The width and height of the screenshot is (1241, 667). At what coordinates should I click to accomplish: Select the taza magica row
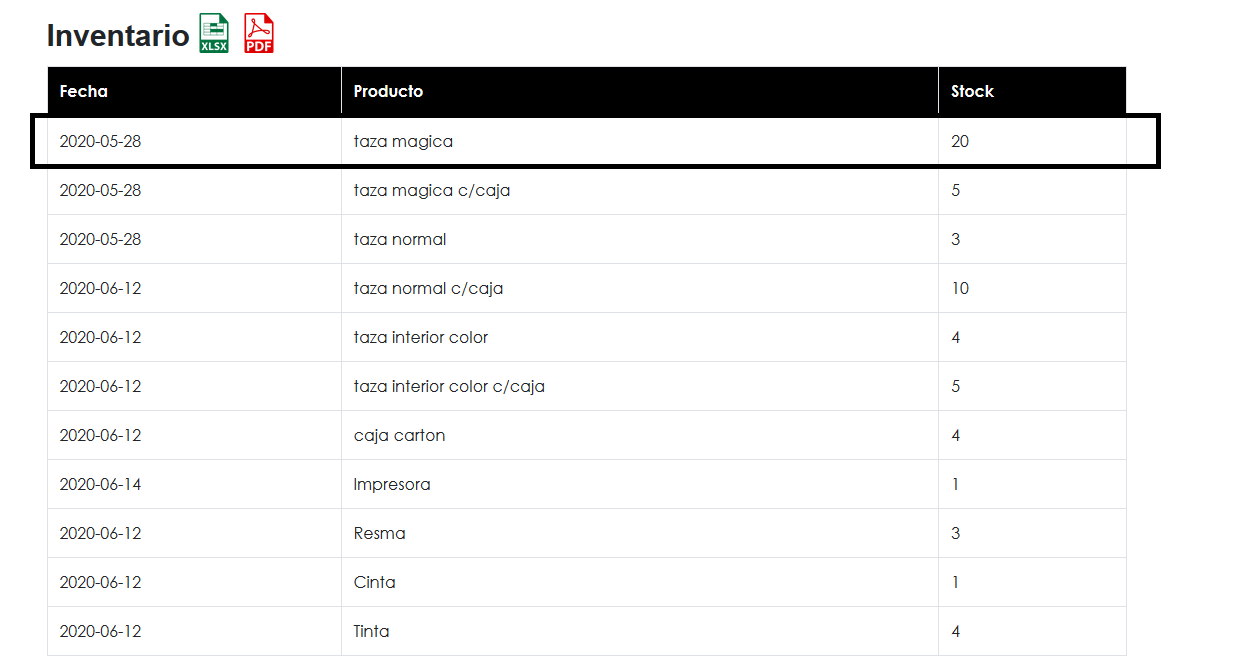click(595, 141)
